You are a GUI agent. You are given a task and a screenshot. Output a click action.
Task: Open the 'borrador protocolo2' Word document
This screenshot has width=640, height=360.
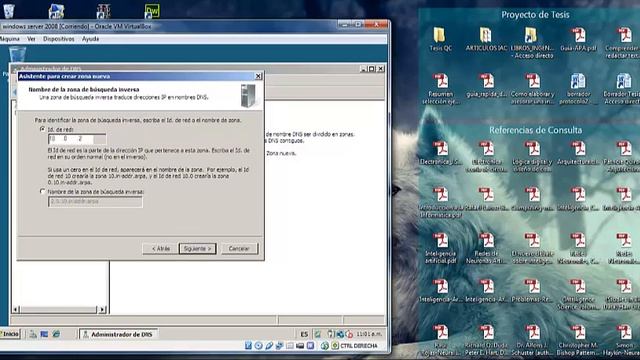(x=578, y=89)
